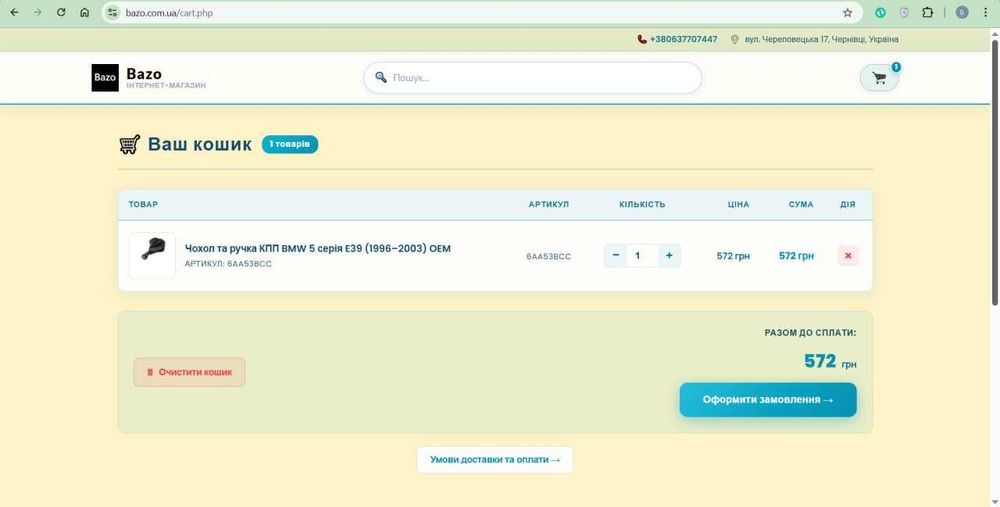
Task: Click the 1 товарів badge
Action: [x=290, y=144]
